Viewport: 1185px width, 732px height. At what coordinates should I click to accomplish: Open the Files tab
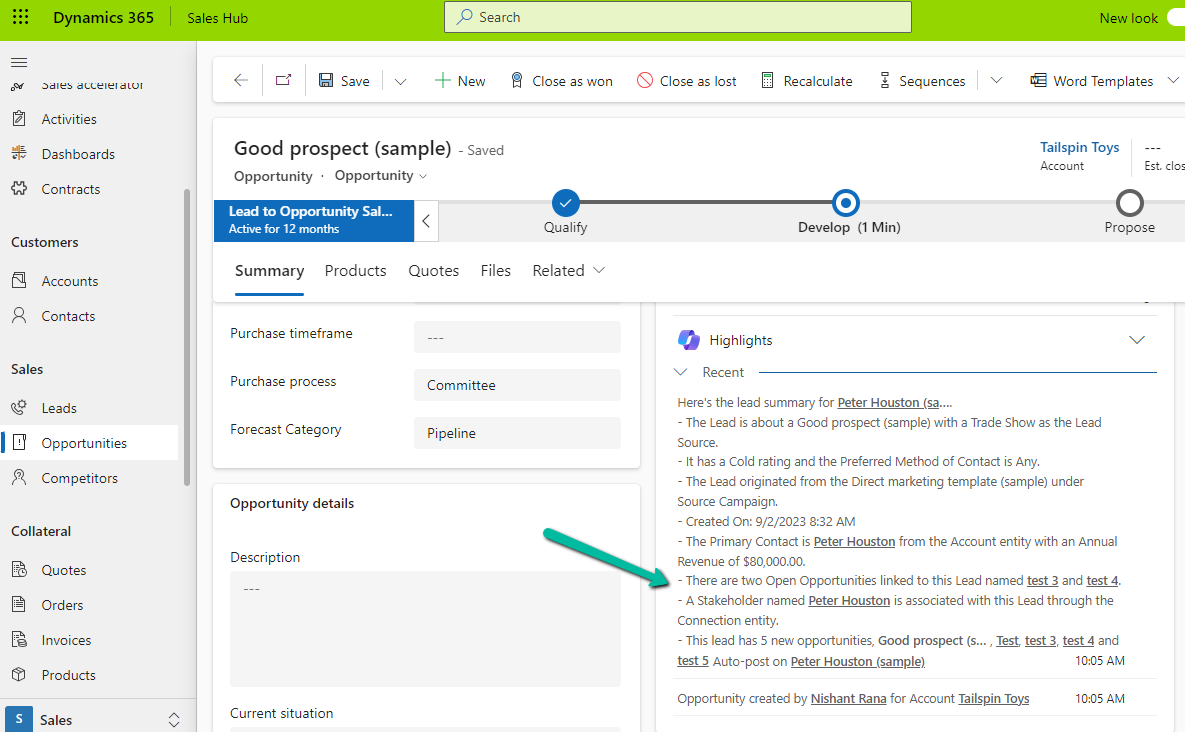495,270
